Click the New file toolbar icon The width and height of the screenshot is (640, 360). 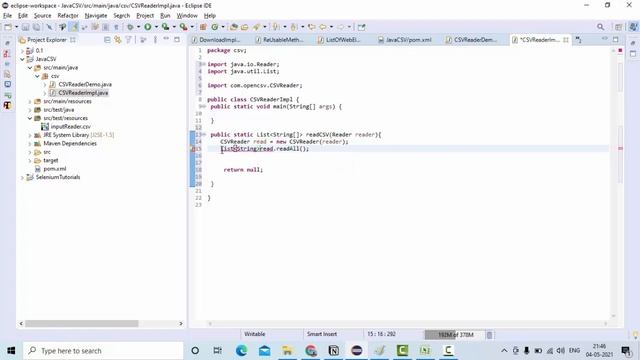8,27
